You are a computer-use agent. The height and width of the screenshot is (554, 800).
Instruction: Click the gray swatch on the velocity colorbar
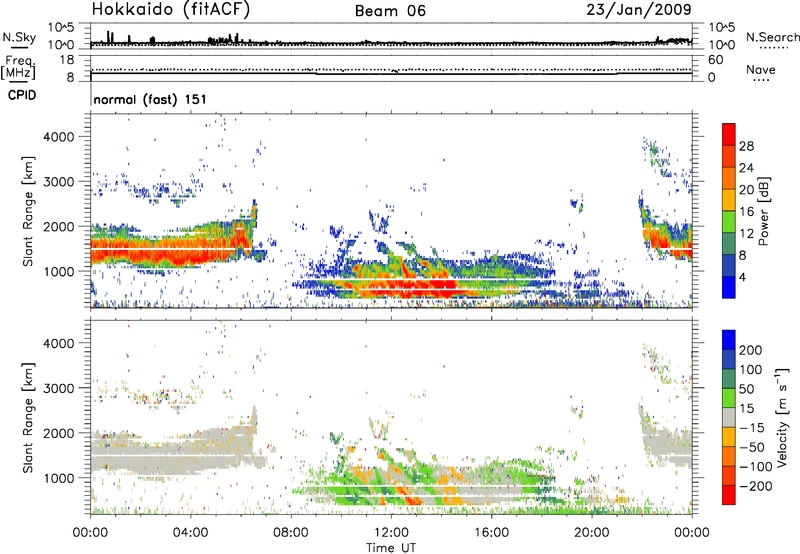coord(729,417)
